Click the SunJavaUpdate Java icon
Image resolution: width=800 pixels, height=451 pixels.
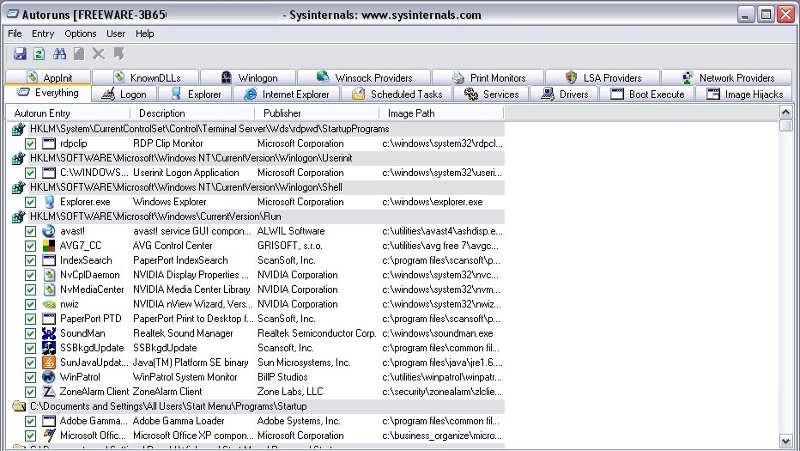(48, 363)
